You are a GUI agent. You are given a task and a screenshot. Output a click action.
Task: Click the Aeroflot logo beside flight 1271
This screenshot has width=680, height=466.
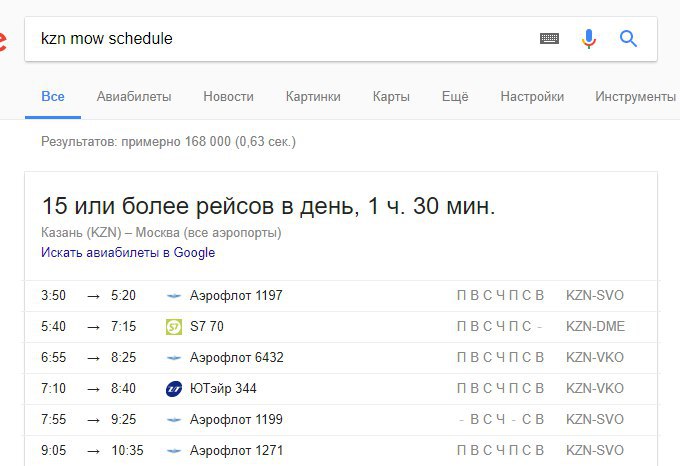pyautogui.click(x=174, y=451)
